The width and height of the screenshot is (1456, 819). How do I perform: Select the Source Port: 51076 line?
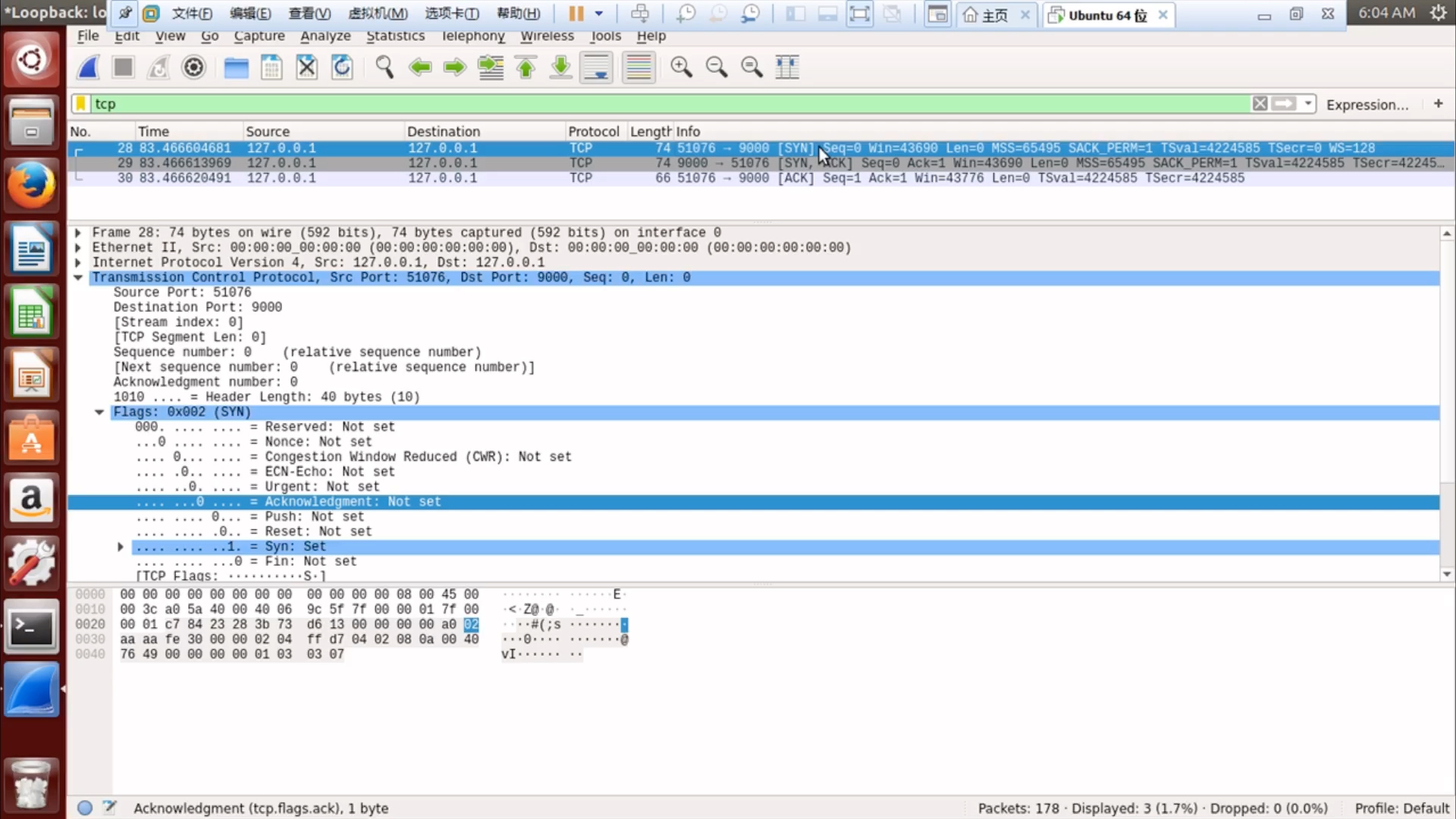(x=182, y=293)
